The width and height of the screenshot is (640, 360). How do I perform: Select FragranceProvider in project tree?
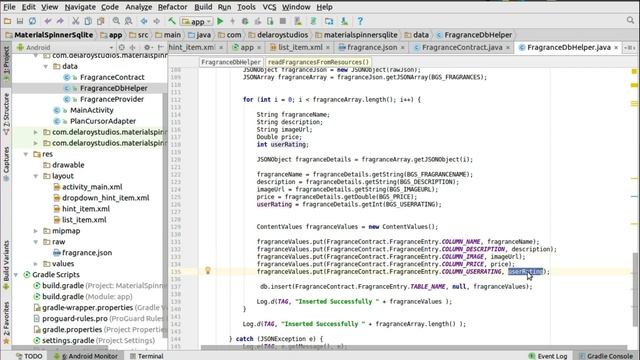112,99
